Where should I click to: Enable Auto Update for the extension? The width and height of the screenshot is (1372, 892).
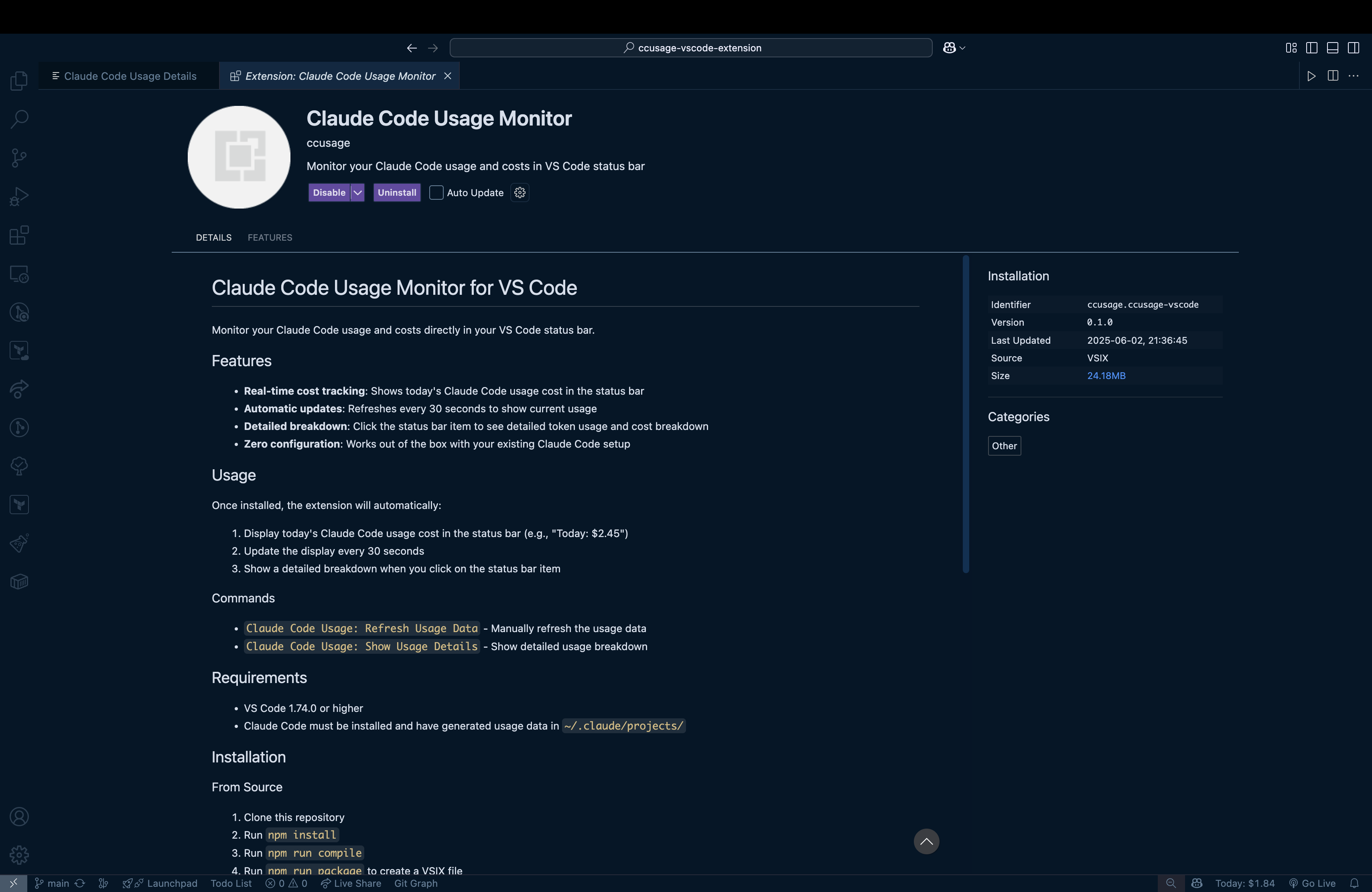(436, 193)
